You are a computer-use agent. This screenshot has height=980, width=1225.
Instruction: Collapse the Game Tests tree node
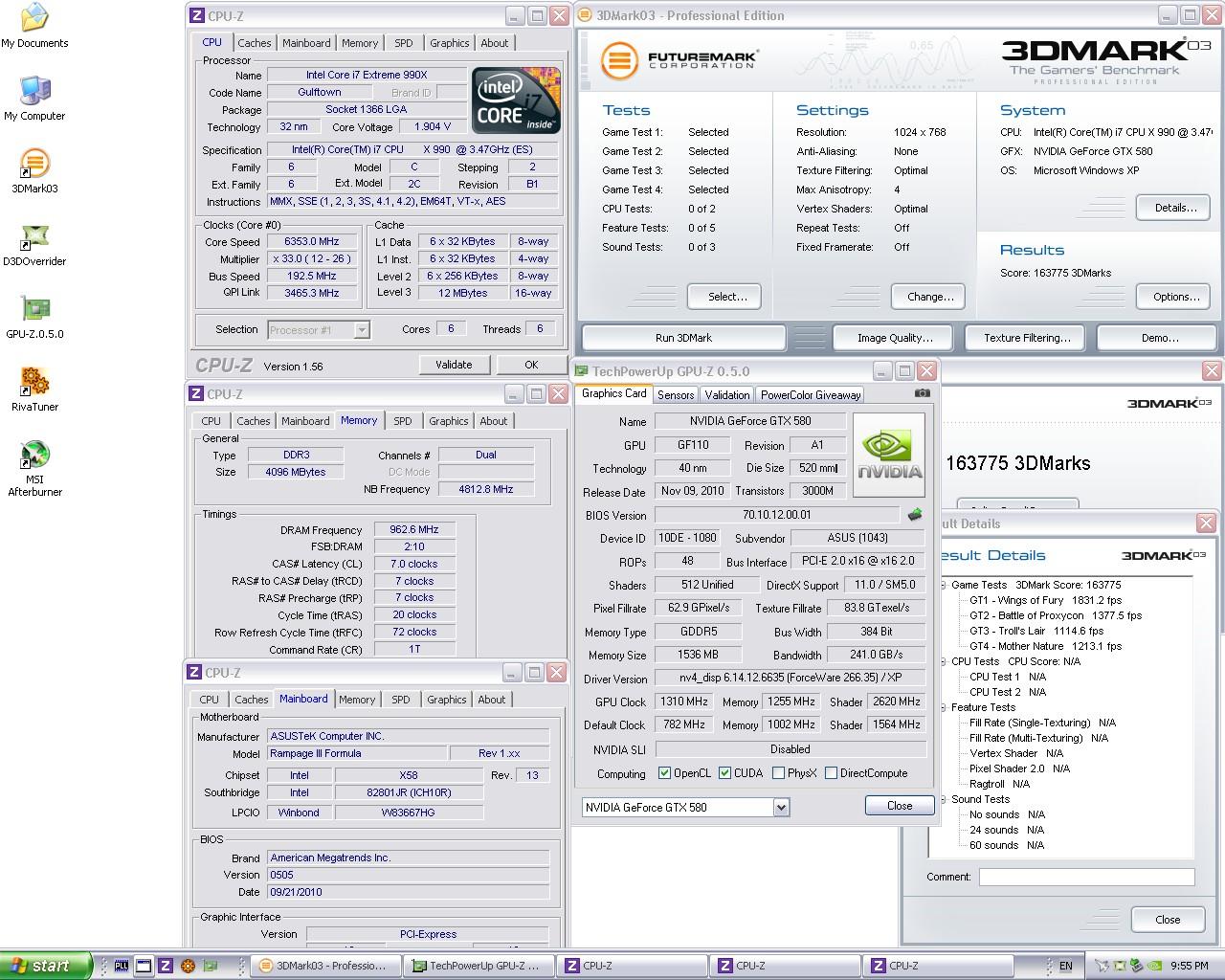click(943, 585)
